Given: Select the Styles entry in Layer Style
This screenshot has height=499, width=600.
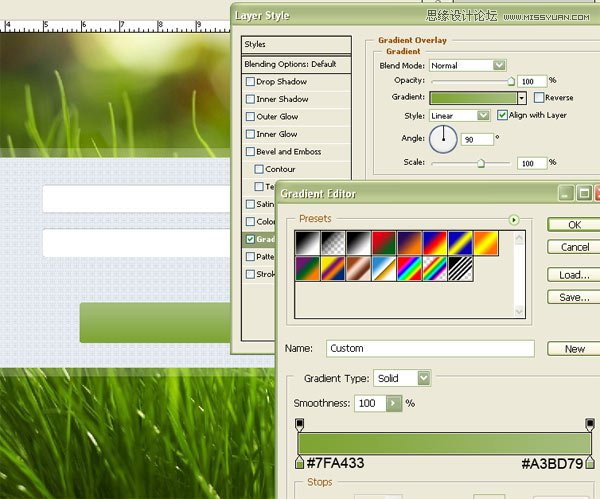Looking at the screenshot, I should [296, 45].
